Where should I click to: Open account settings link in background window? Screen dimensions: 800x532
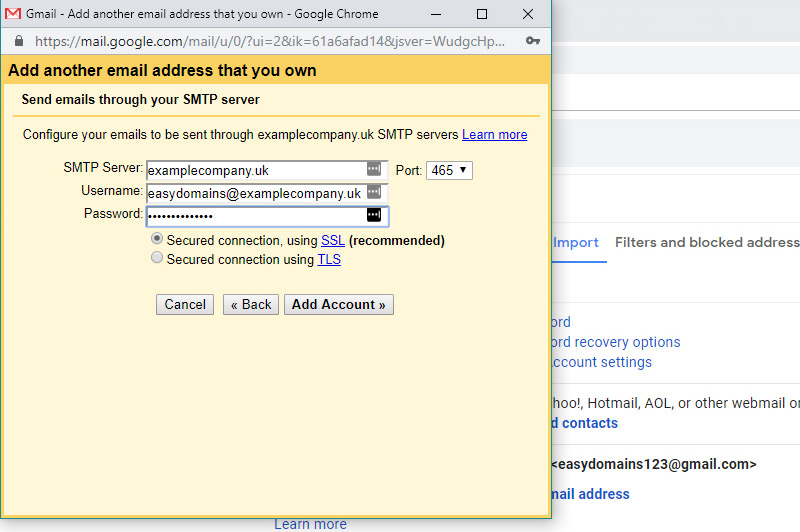click(x=602, y=362)
